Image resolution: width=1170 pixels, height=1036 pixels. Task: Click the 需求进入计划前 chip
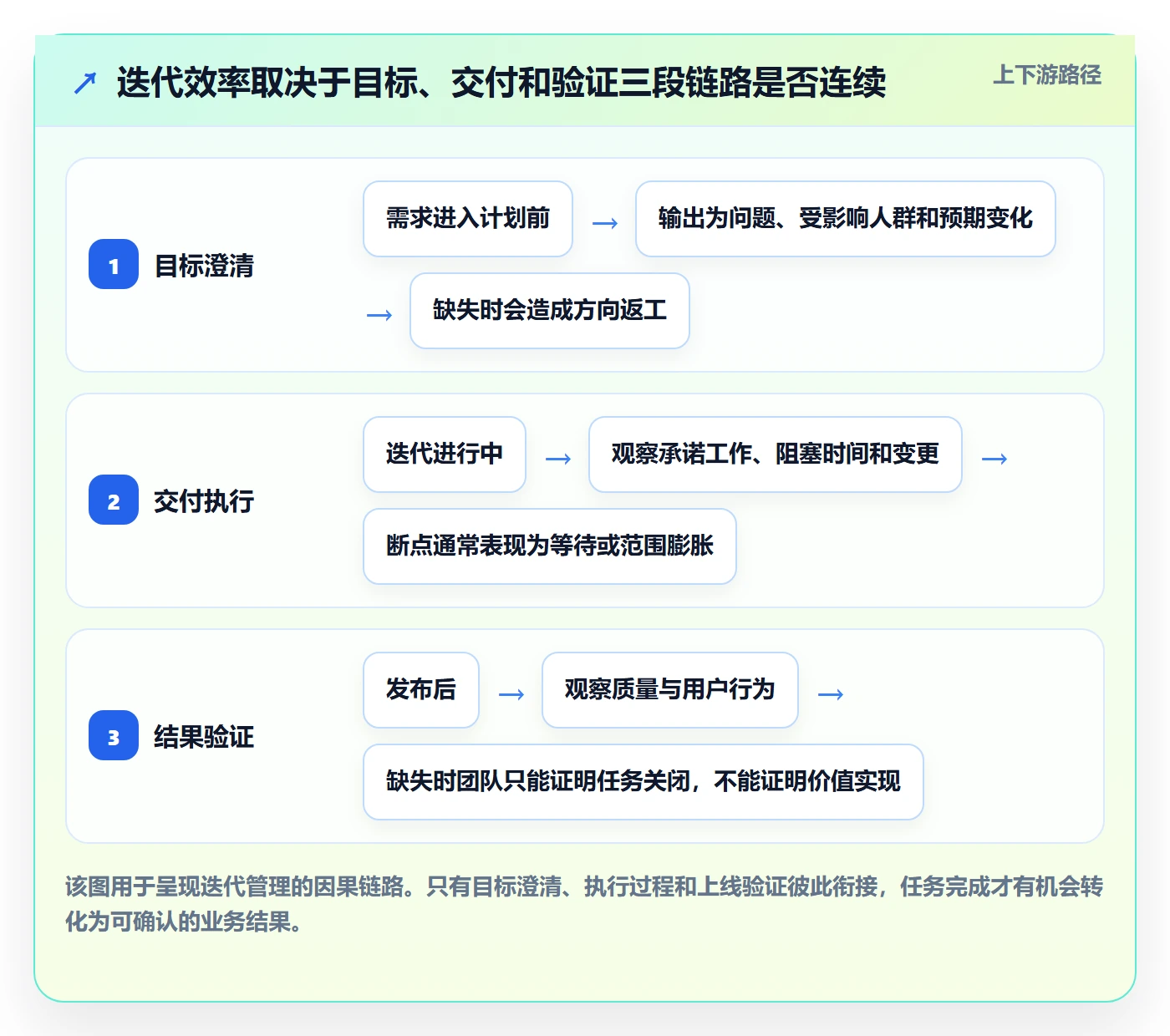click(x=468, y=219)
